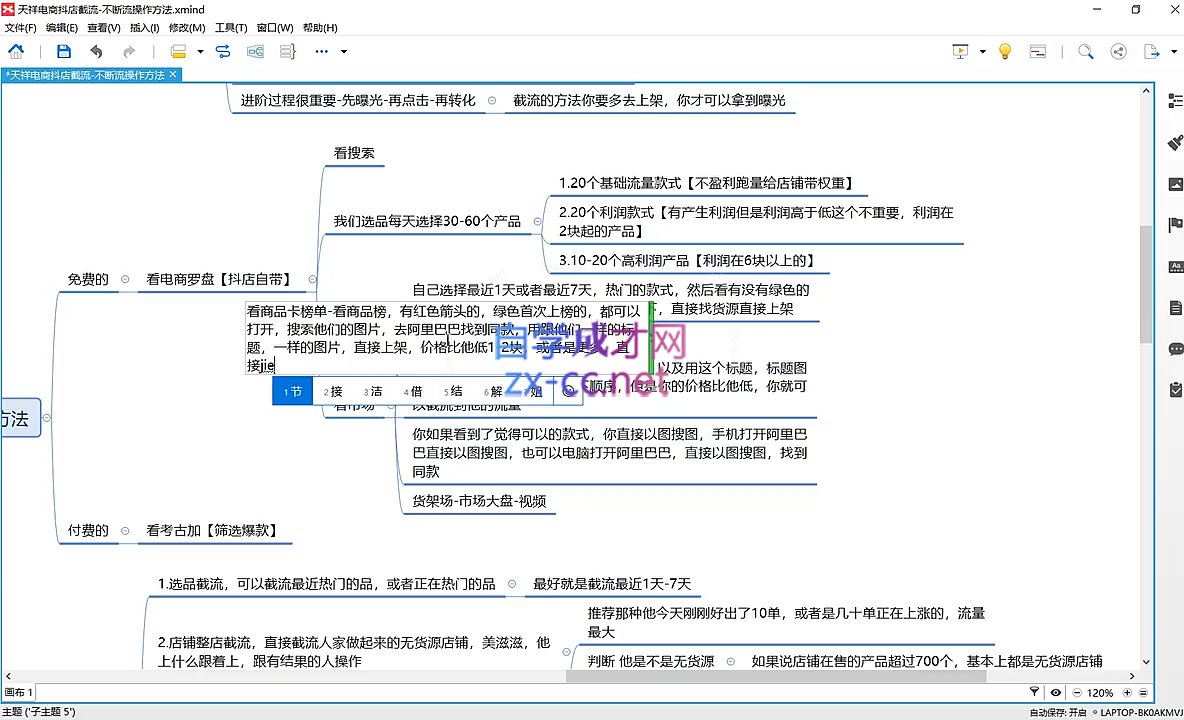This screenshot has width=1184, height=720.
Task: Add a relationship line
Action: pos(223,51)
